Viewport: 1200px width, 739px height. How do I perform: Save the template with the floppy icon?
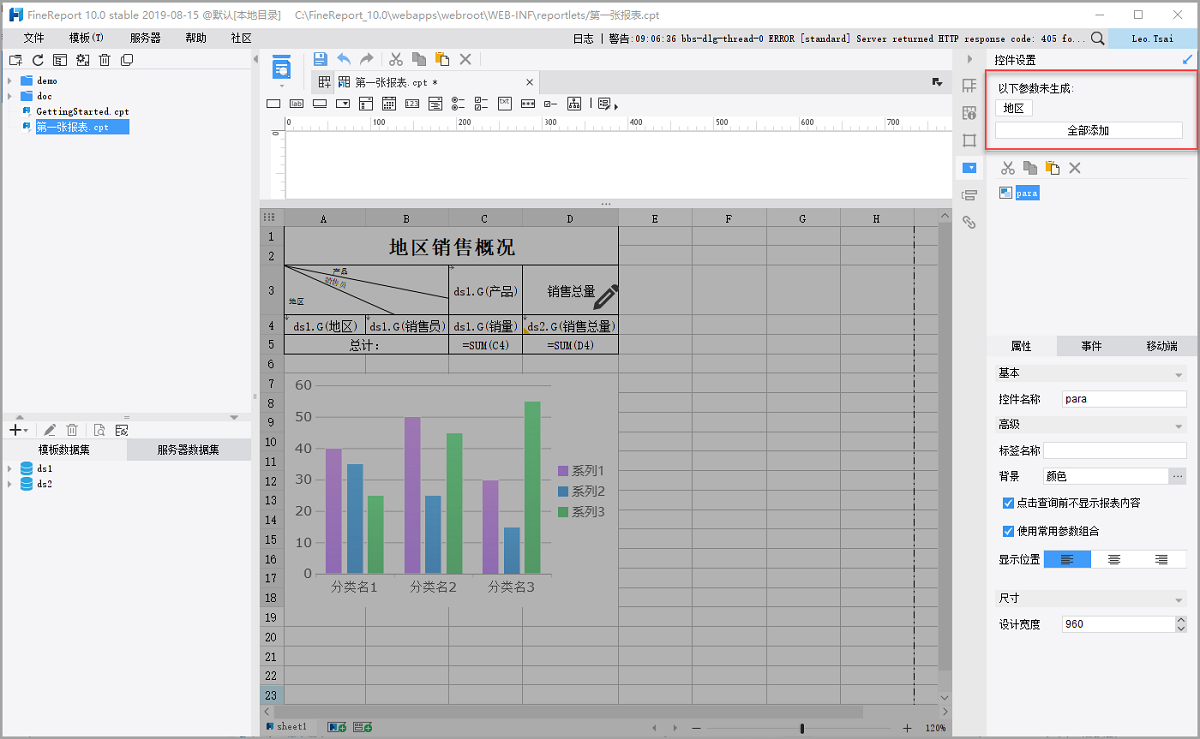click(320, 59)
